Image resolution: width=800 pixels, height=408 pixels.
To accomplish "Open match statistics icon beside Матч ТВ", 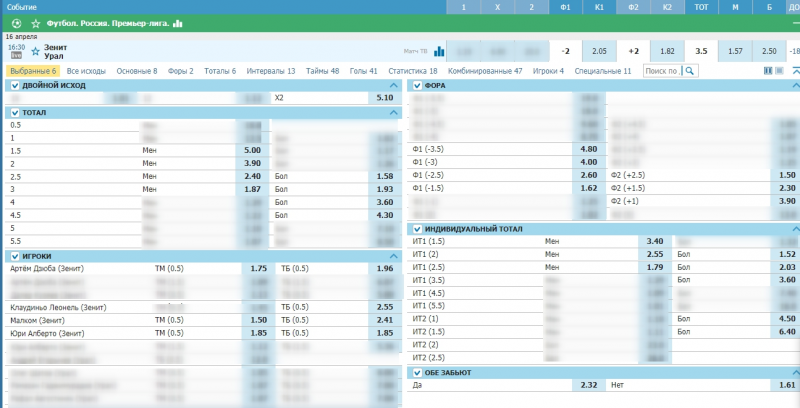I will [x=436, y=50].
